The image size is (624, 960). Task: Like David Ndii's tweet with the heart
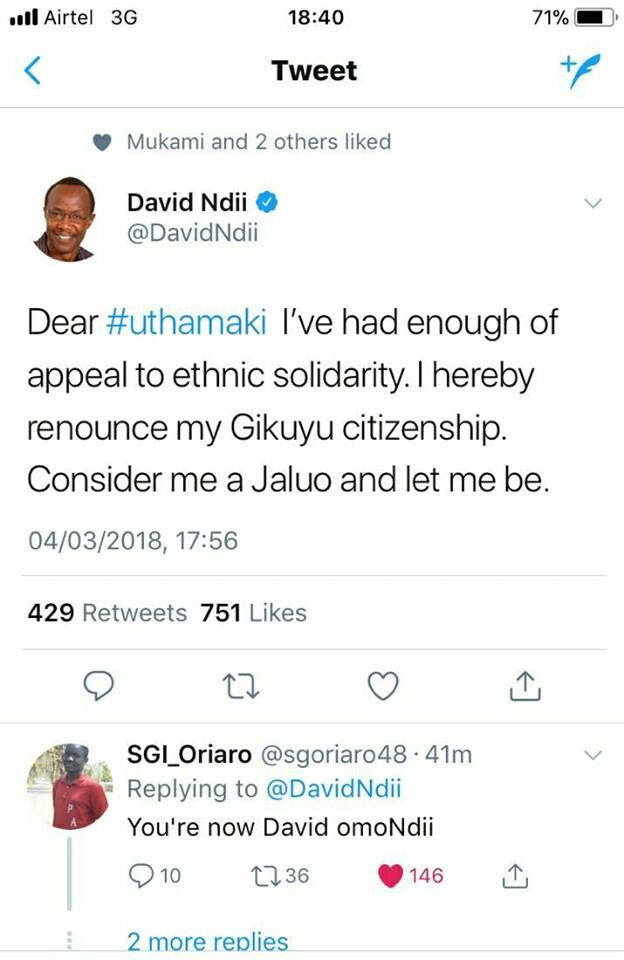pyautogui.click(x=383, y=685)
